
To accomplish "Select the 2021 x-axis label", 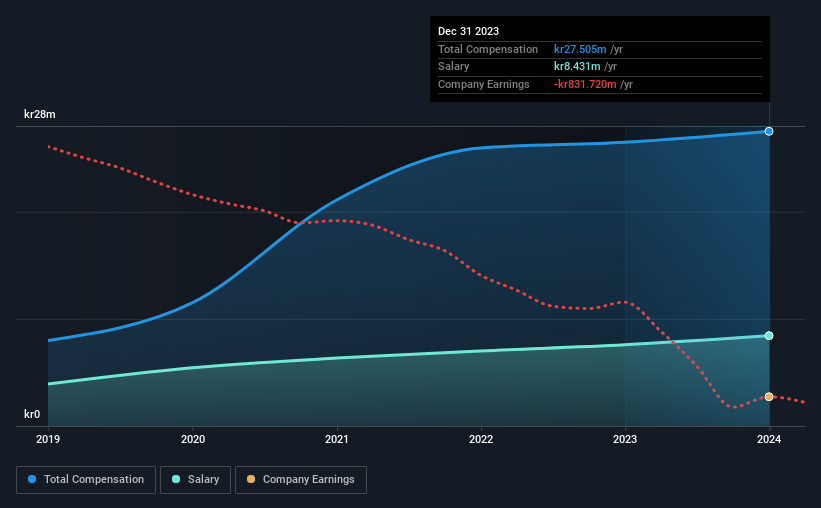I will [337, 439].
